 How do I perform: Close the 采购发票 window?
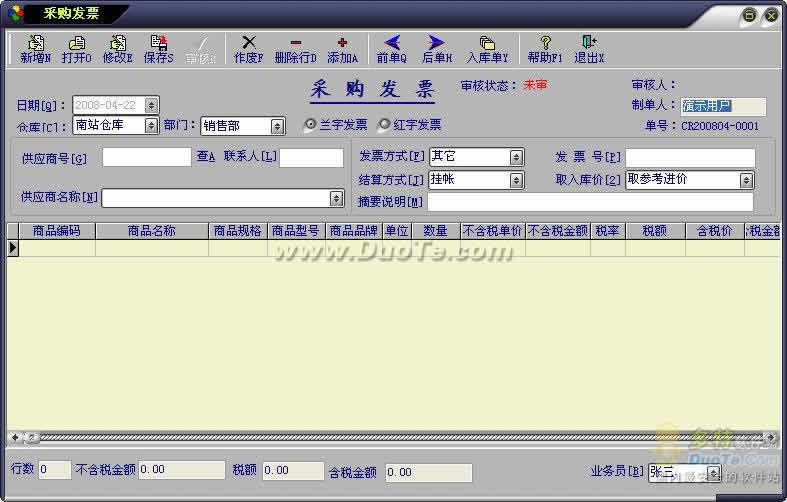pyautogui.click(x=771, y=16)
